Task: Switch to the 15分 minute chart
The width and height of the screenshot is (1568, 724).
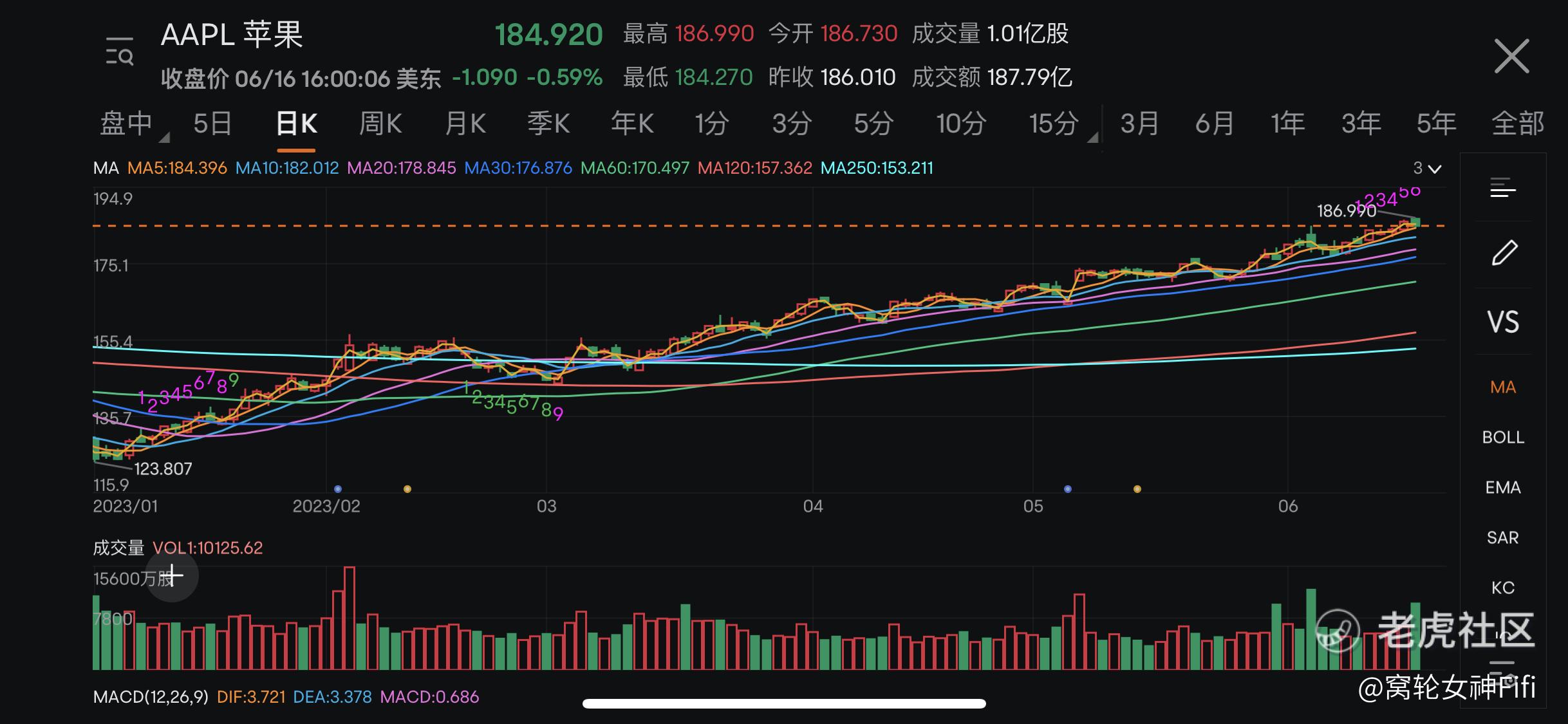Action: pos(1054,123)
